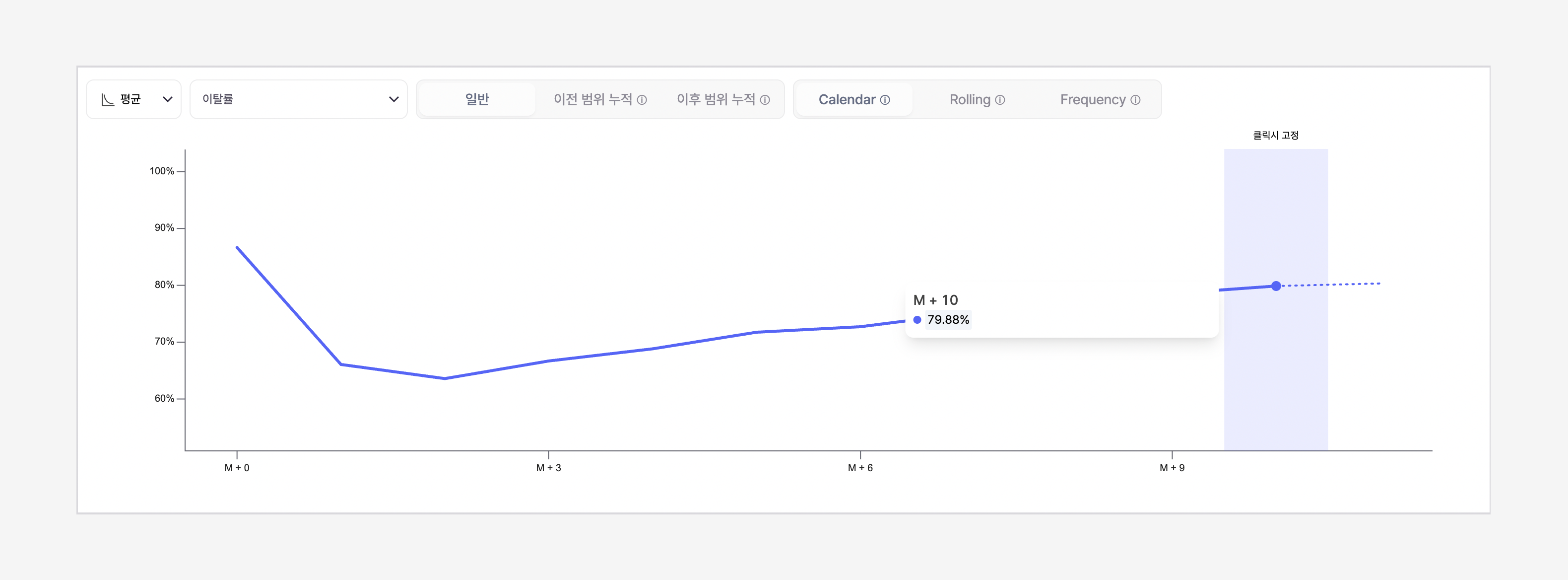Image resolution: width=1568 pixels, height=580 pixels.
Task: Open the 평균 dropdown chevron
Action: [167, 99]
